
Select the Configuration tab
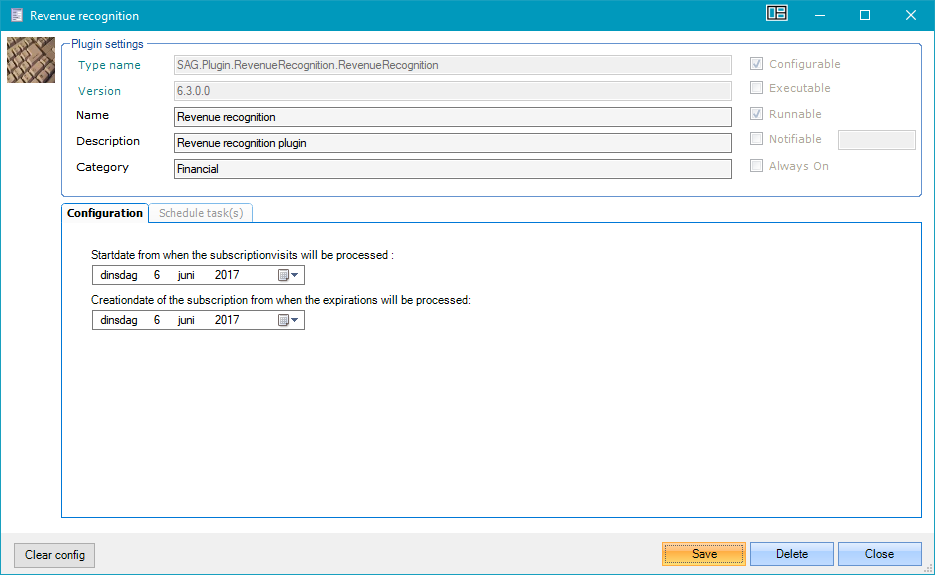click(x=105, y=213)
